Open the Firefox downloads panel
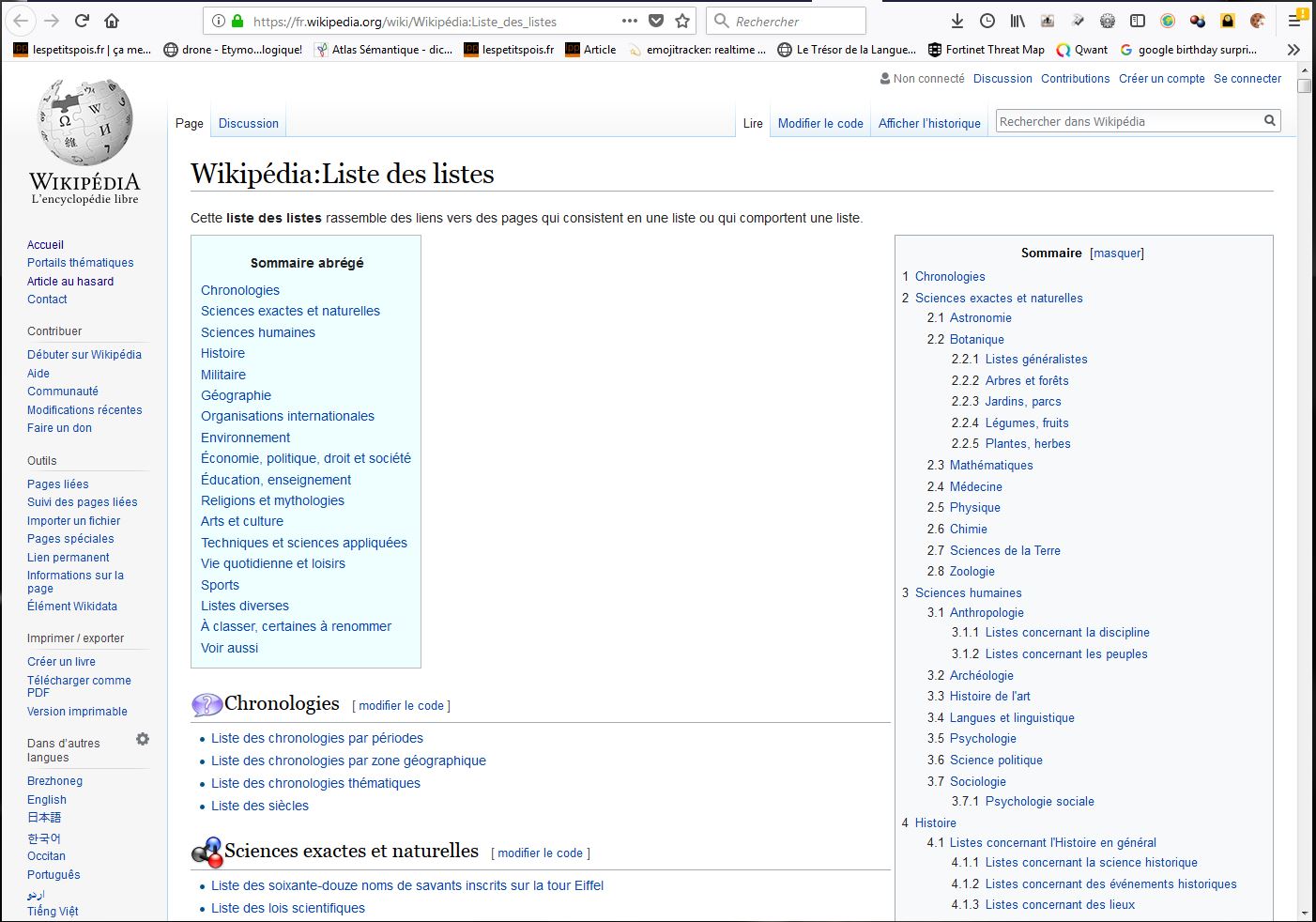 click(x=957, y=21)
